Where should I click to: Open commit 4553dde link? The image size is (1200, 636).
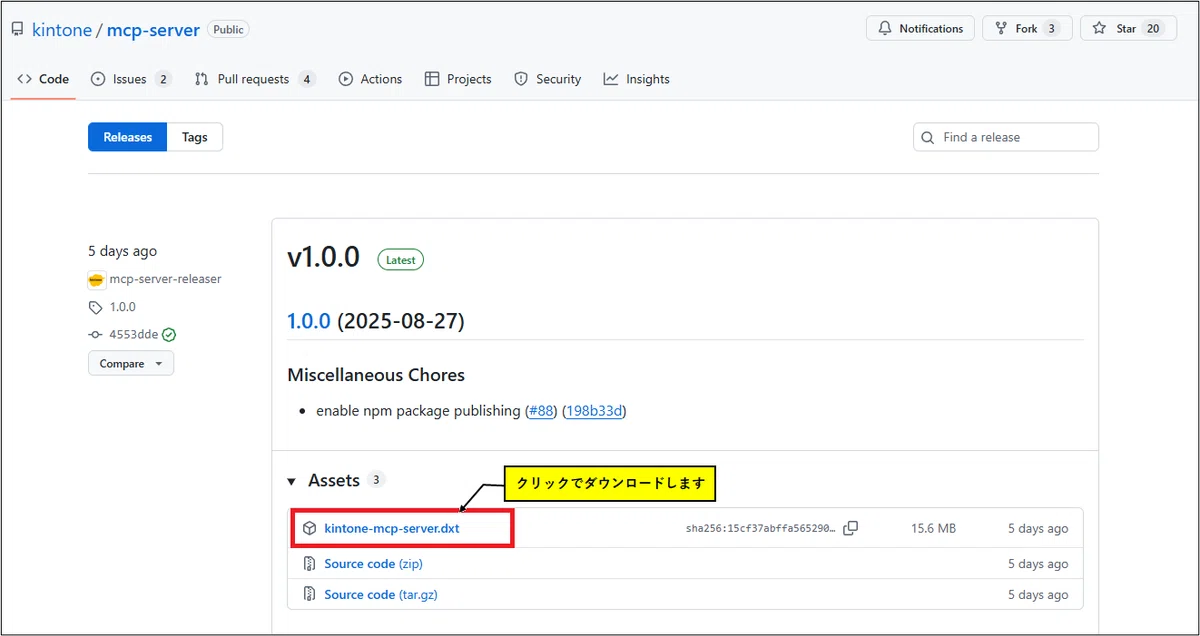click(x=133, y=335)
